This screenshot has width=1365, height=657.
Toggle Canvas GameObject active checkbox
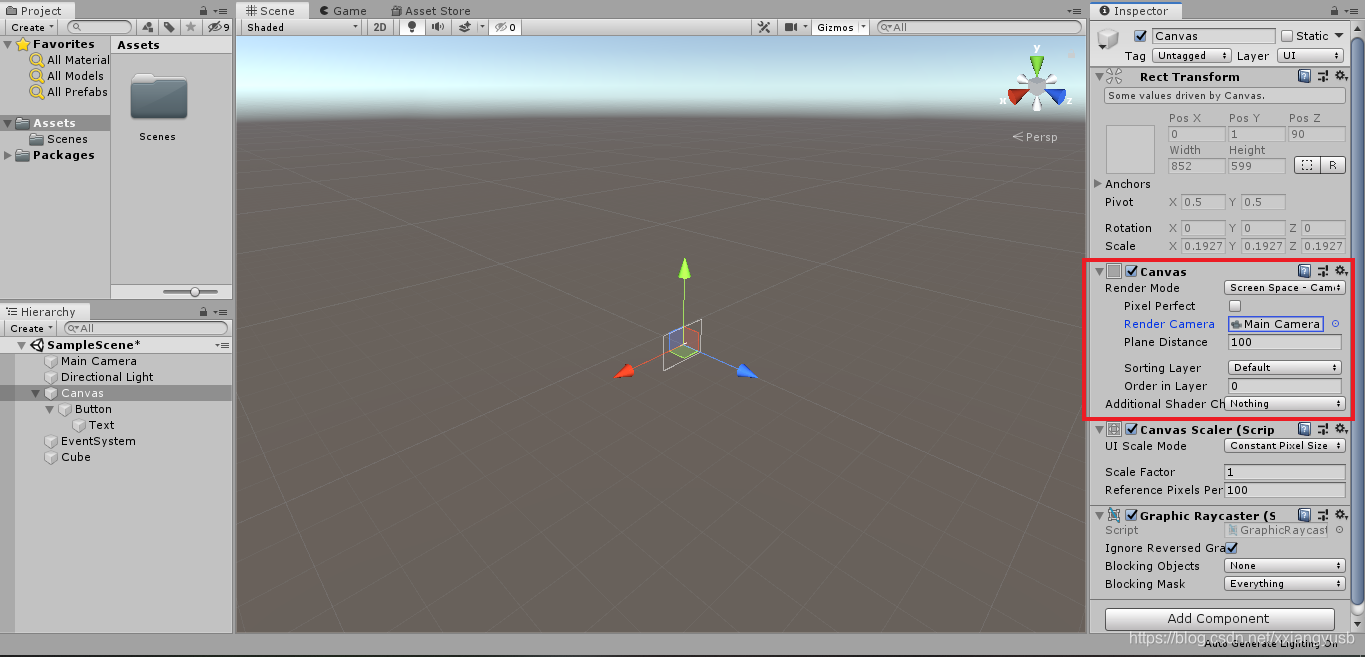(x=1141, y=36)
